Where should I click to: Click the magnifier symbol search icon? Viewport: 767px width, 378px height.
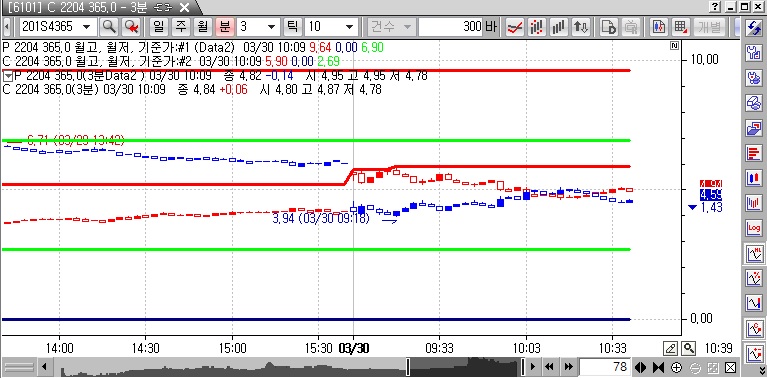pyautogui.click(x=109, y=26)
